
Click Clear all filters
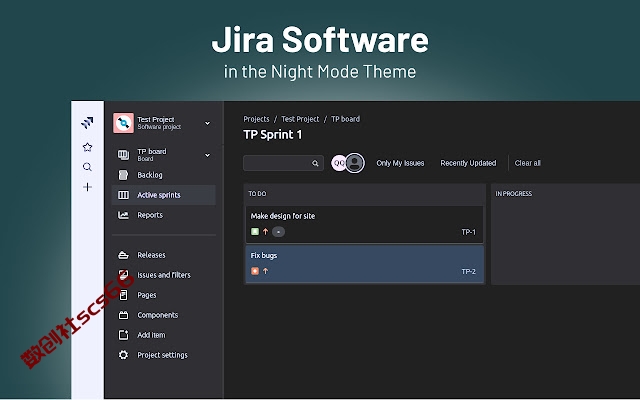click(527, 163)
